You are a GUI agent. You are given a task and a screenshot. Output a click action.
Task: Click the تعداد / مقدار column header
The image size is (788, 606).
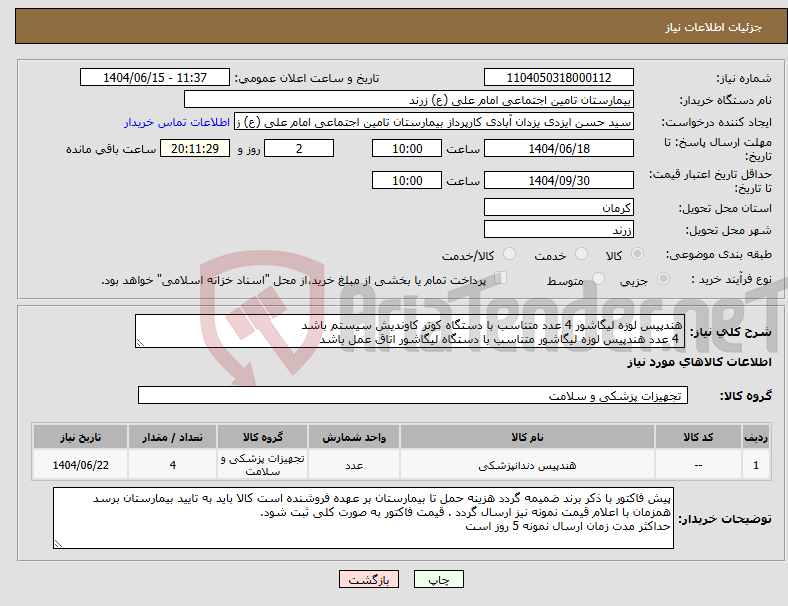click(x=172, y=437)
